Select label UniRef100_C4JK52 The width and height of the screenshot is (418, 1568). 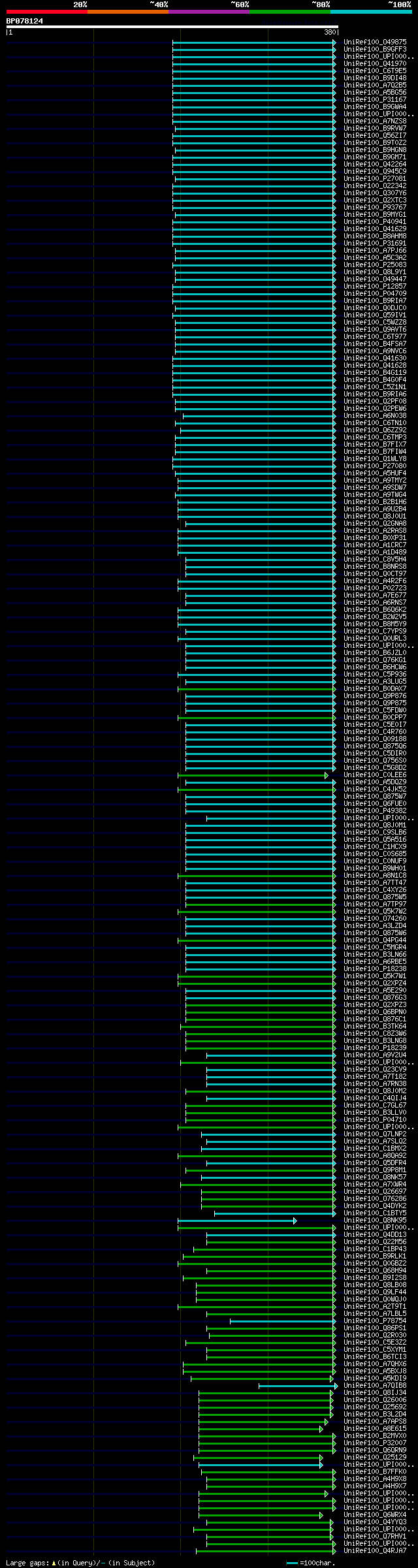[x=375, y=789]
